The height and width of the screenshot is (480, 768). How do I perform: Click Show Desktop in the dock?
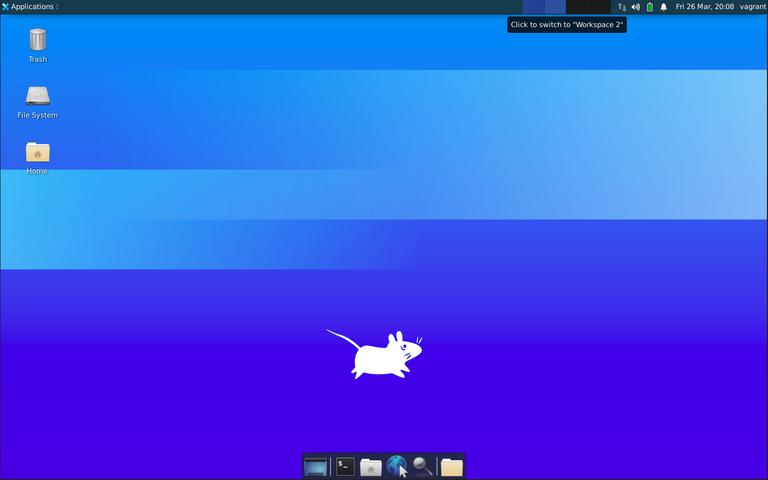pyautogui.click(x=316, y=467)
